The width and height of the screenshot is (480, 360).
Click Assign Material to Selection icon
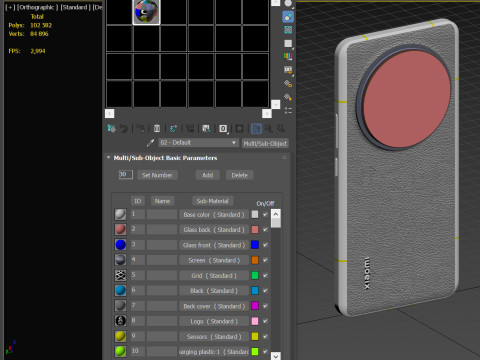click(140, 129)
